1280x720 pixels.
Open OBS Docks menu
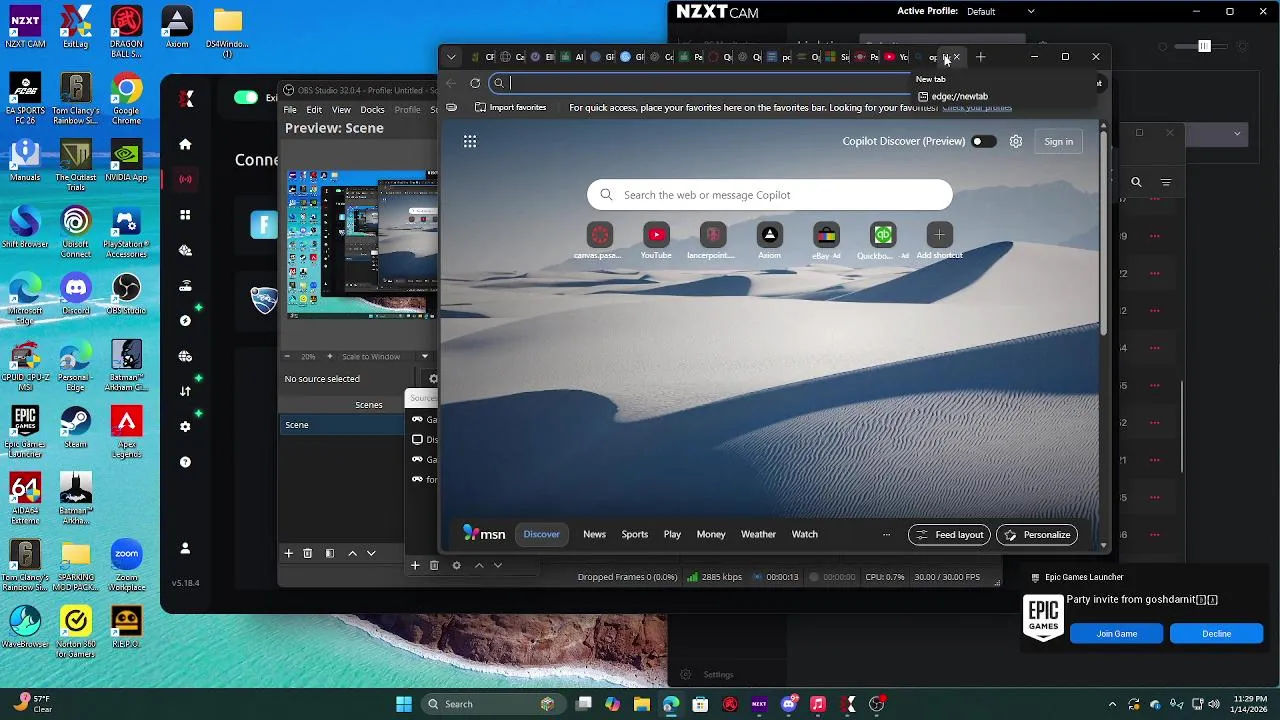tap(372, 109)
